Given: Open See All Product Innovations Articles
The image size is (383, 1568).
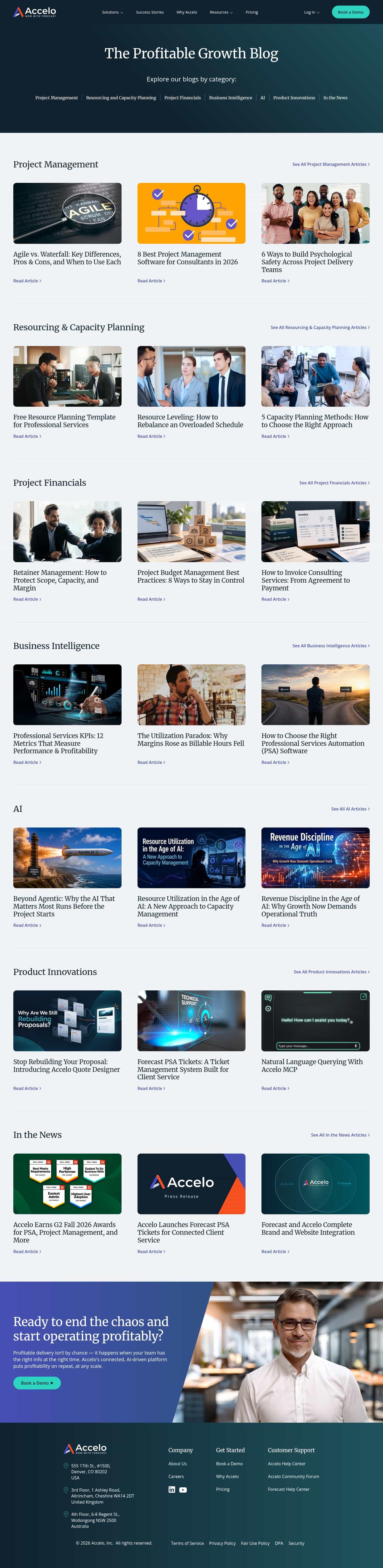Looking at the screenshot, I should click(331, 972).
